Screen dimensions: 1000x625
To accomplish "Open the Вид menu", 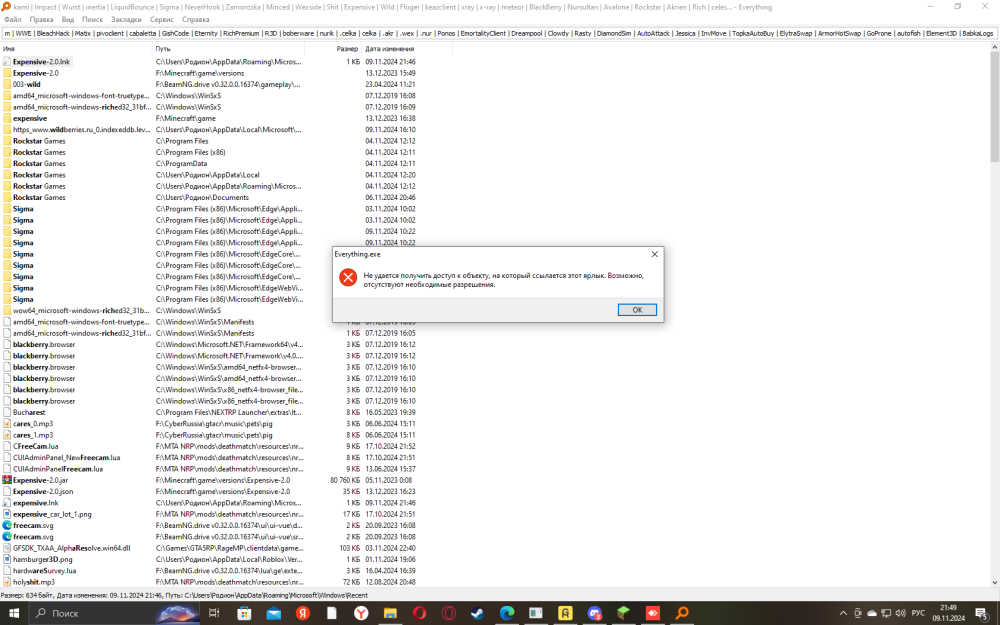I will 68,19.
